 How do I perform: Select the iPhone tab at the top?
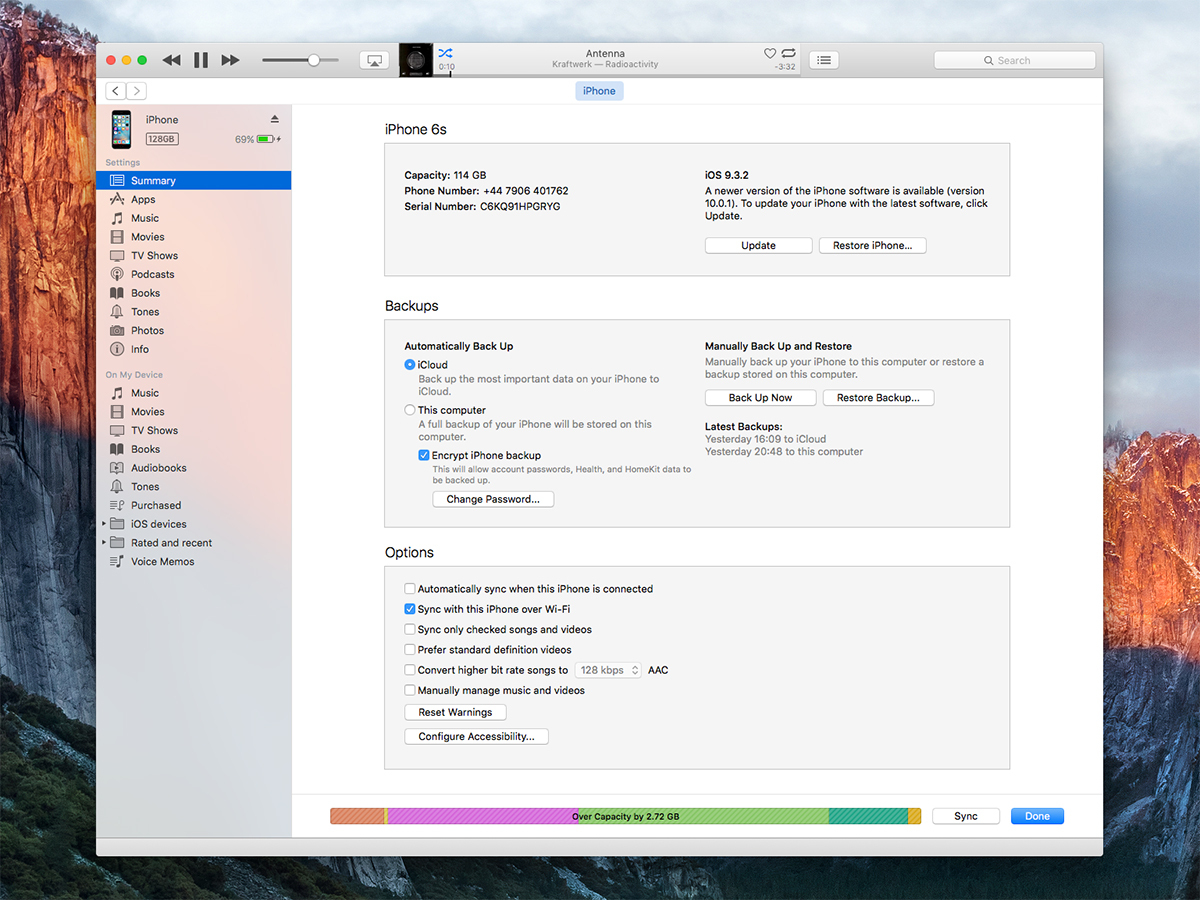pos(599,91)
